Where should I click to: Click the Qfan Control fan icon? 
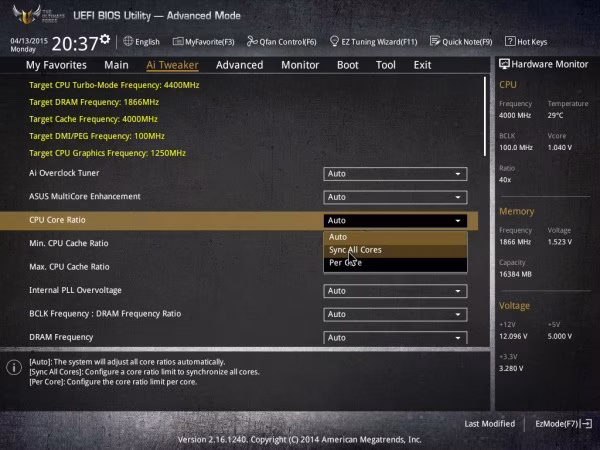click(x=252, y=41)
